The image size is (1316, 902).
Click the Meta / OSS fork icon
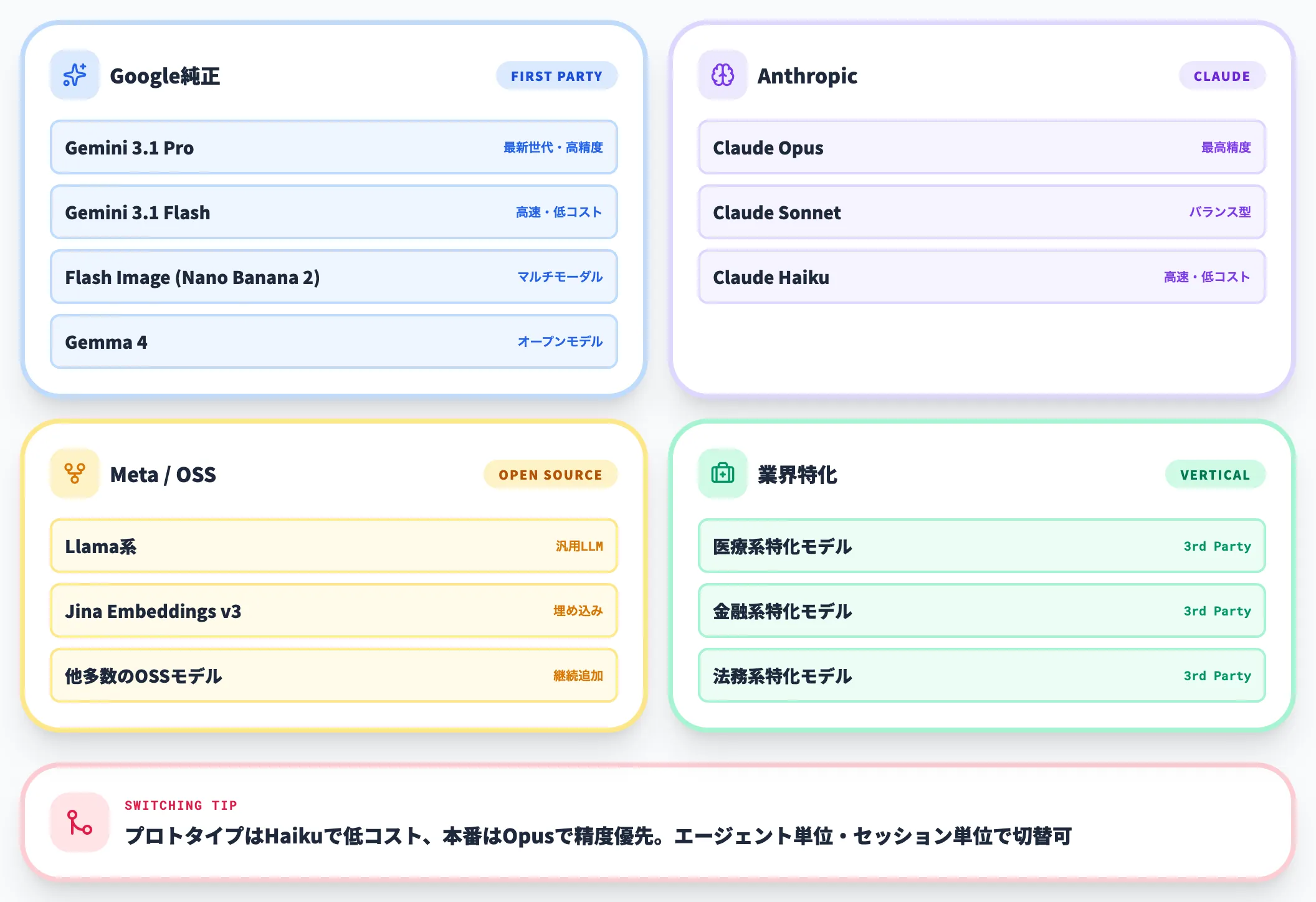(75, 474)
